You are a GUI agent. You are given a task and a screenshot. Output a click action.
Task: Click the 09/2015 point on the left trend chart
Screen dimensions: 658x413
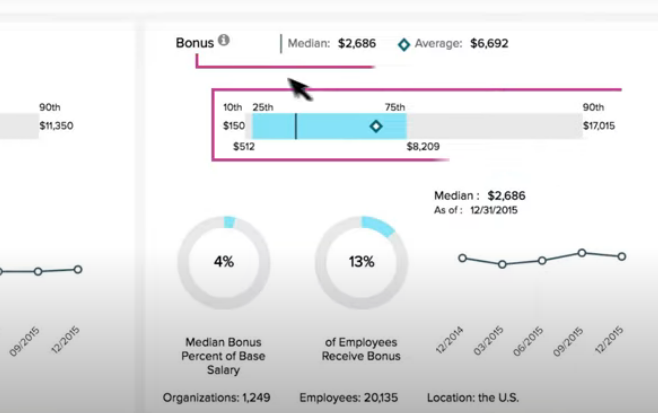click(38, 271)
